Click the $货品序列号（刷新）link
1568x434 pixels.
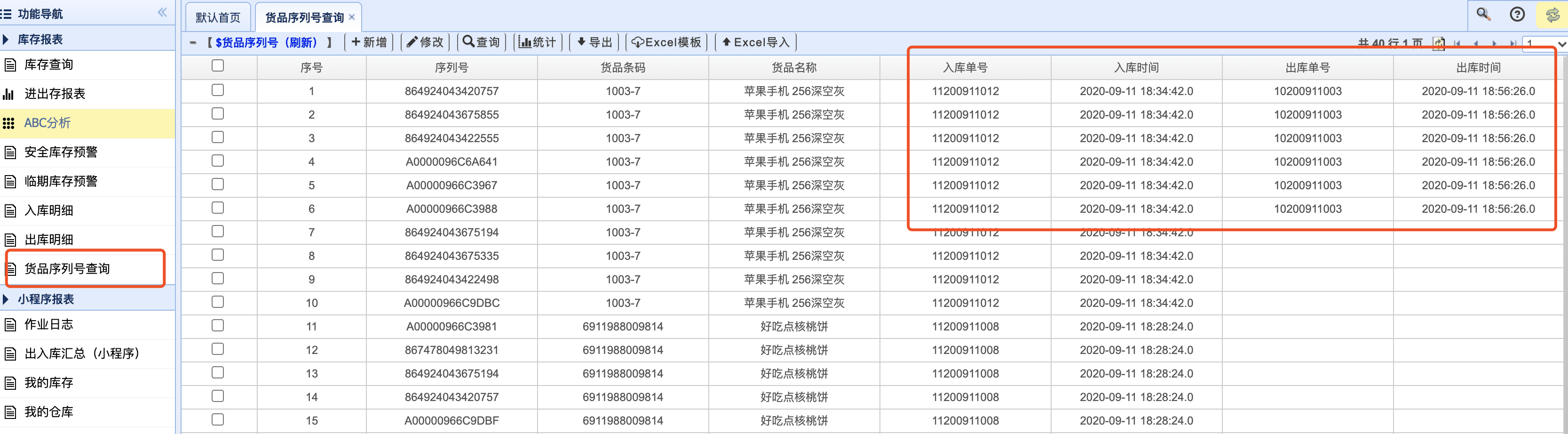[266, 43]
